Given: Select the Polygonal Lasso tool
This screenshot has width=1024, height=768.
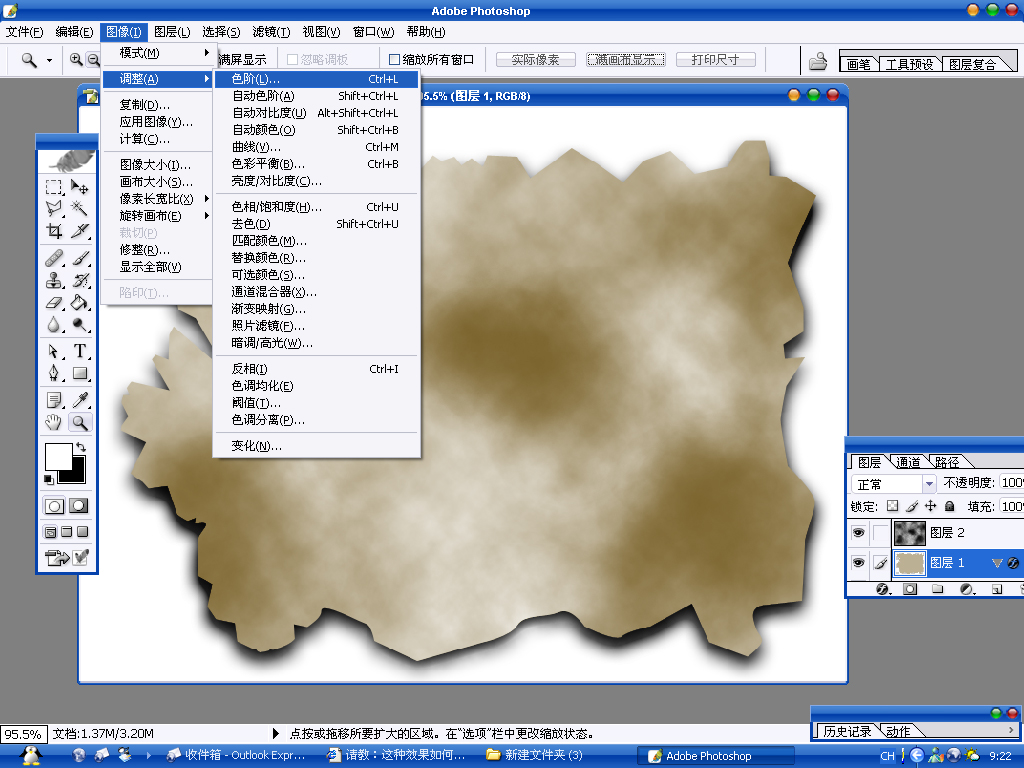Looking at the screenshot, I should pyautogui.click(x=54, y=208).
